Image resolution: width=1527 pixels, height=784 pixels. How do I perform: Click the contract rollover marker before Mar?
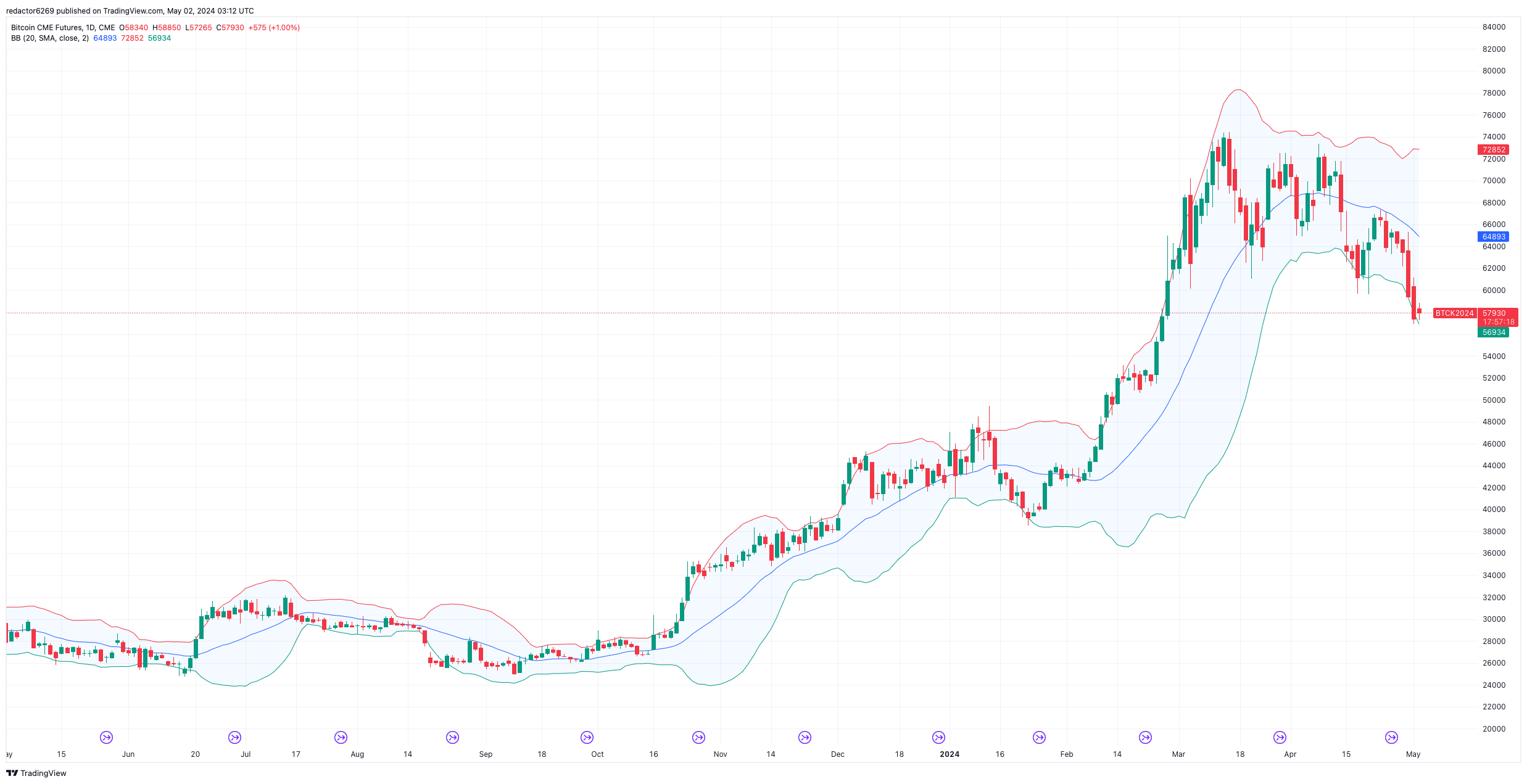pos(1145,737)
